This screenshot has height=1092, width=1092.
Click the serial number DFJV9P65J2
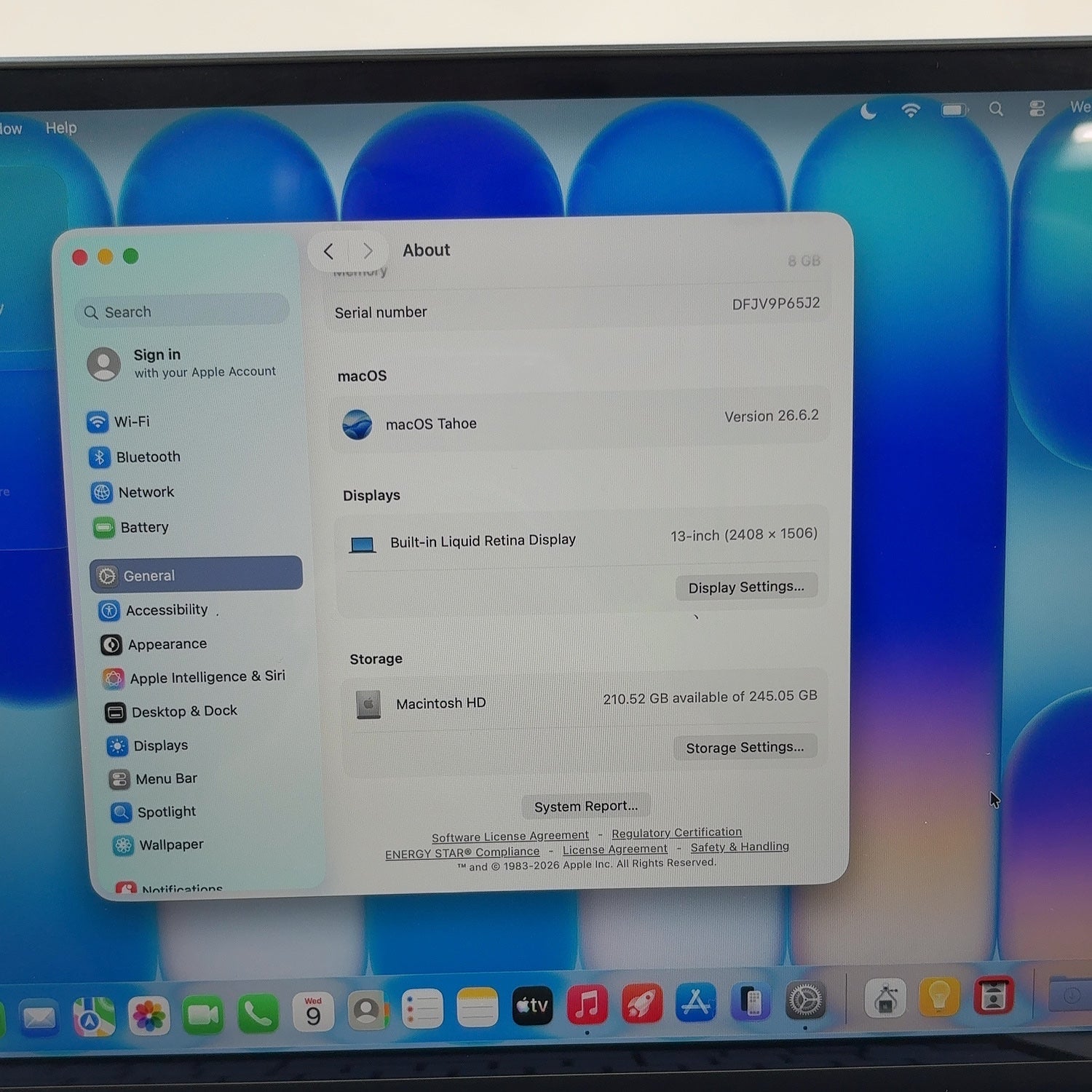pyautogui.click(x=776, y=304)
